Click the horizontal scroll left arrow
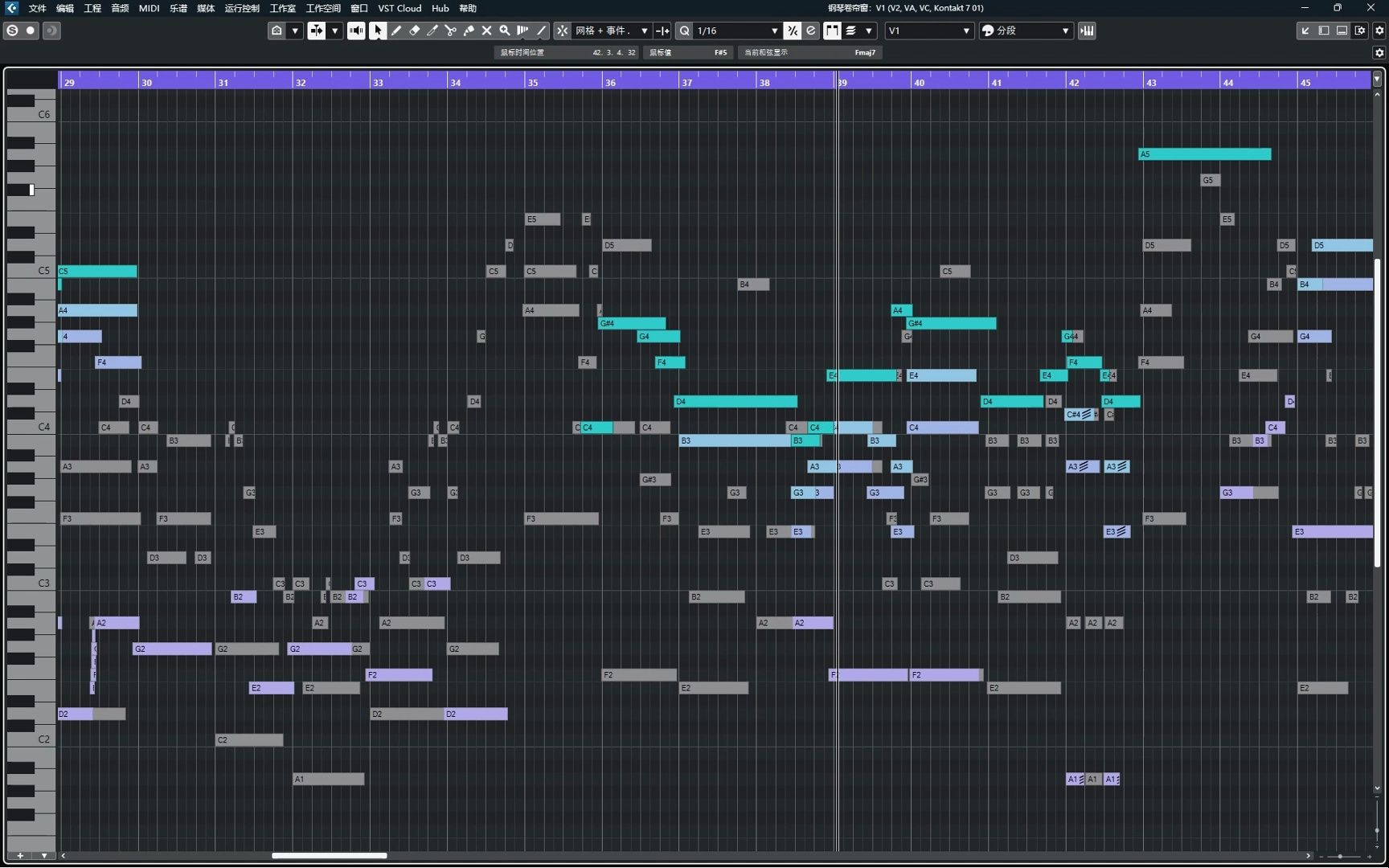 click(64, 856)
